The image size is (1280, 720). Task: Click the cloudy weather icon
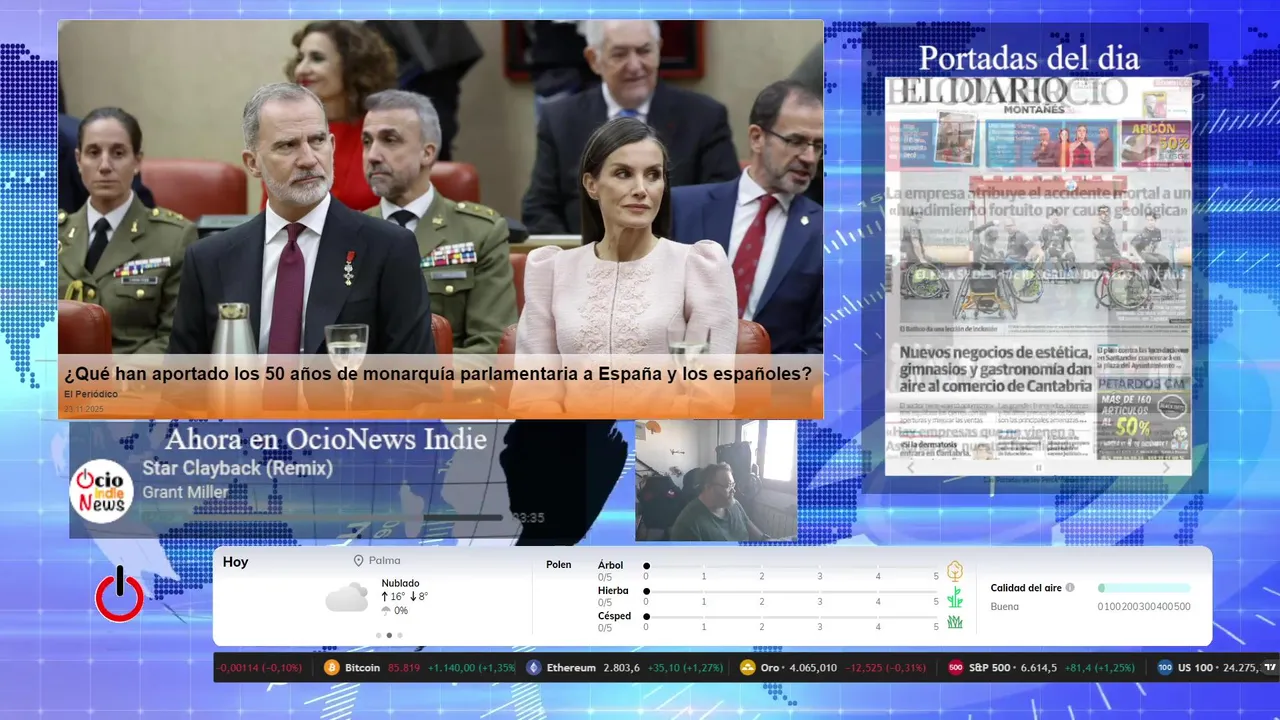click(347, 598)
